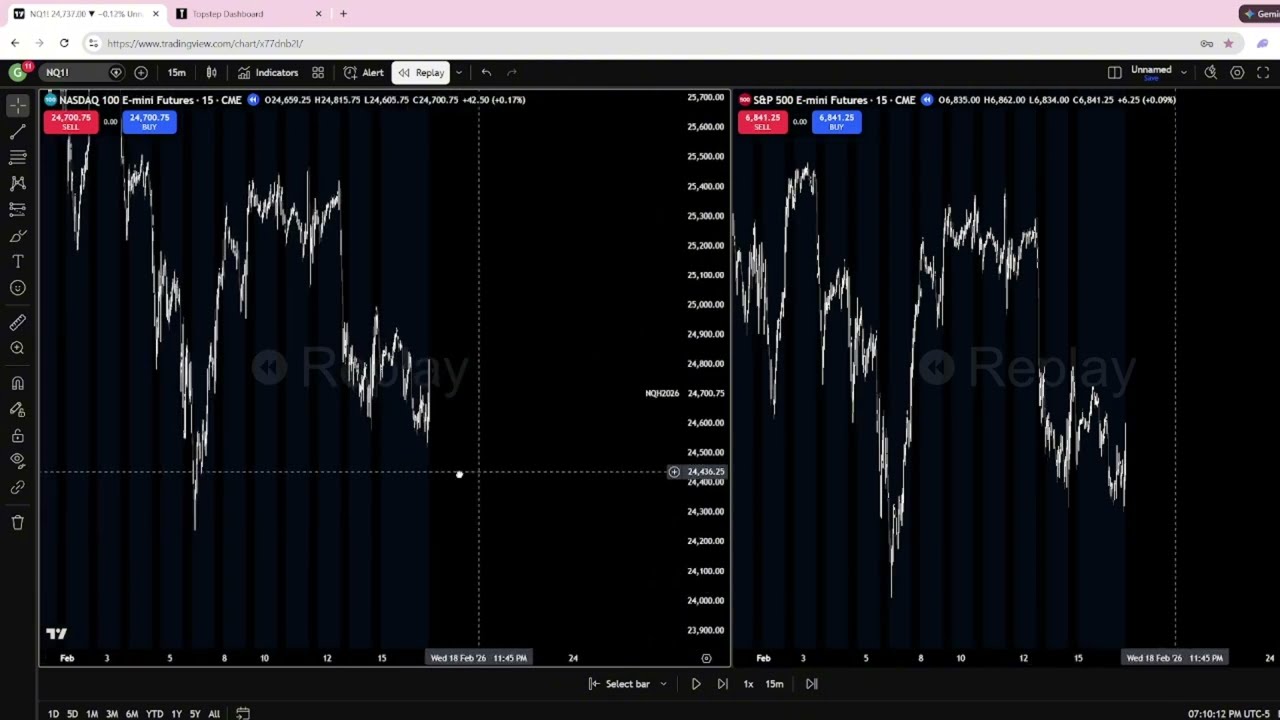Jump replay to real-time
The width and height of the screenshot is (1280, 720).
click(811, 684)
